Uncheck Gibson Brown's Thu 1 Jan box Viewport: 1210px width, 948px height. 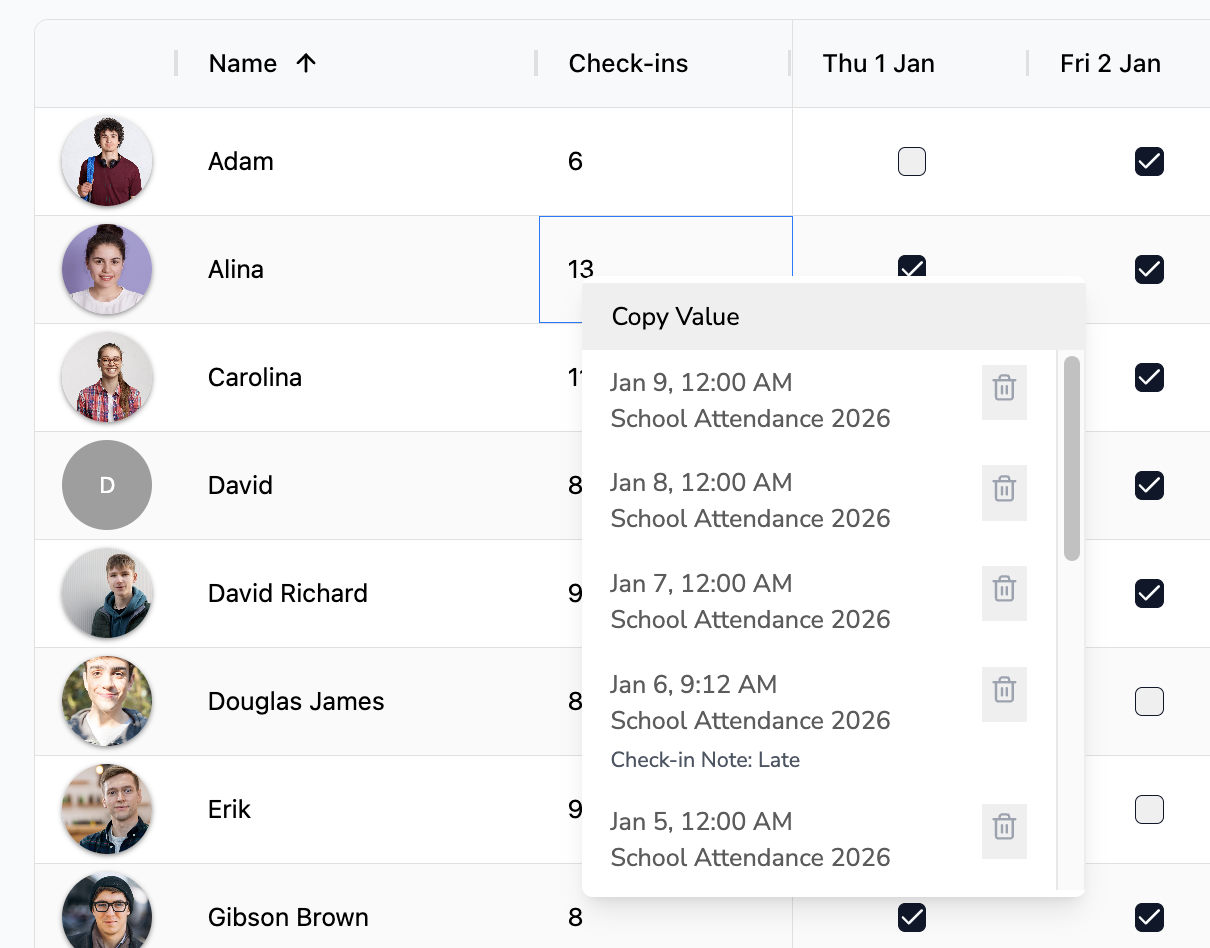tap(911, 916)
